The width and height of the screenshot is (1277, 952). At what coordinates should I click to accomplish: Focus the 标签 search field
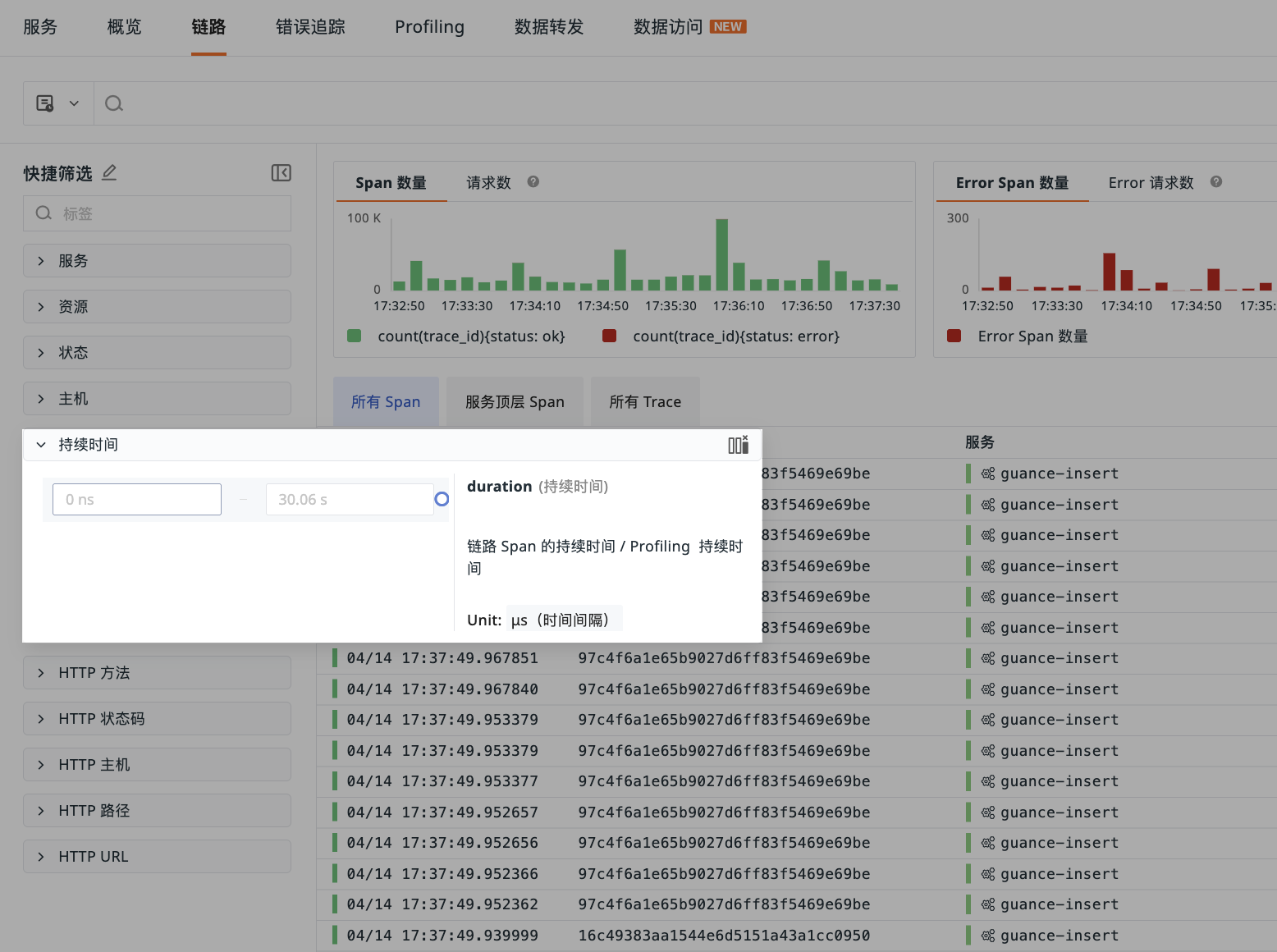(x=157, y=213)
